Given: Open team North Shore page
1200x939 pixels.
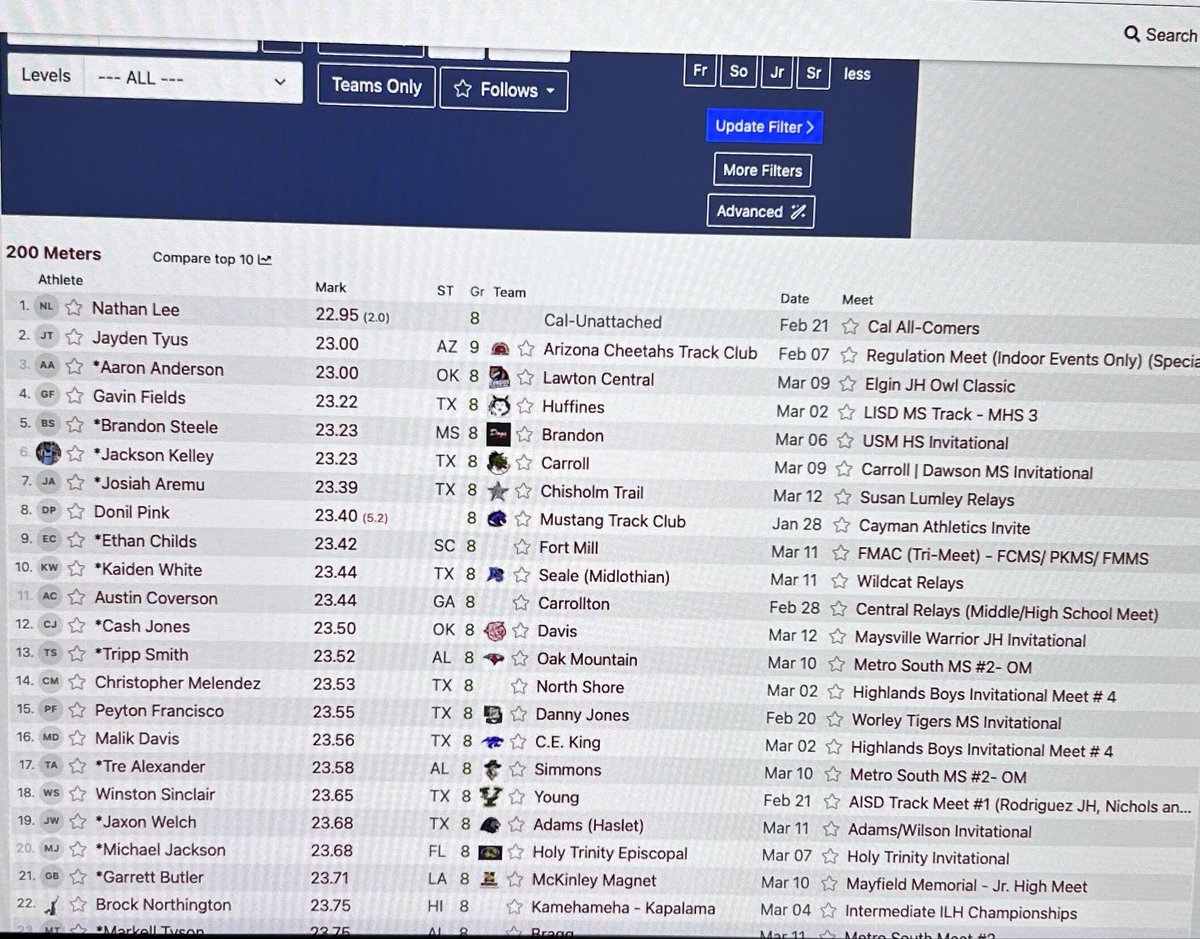Looking at the screenshot, I should click(x=580, y=687).
